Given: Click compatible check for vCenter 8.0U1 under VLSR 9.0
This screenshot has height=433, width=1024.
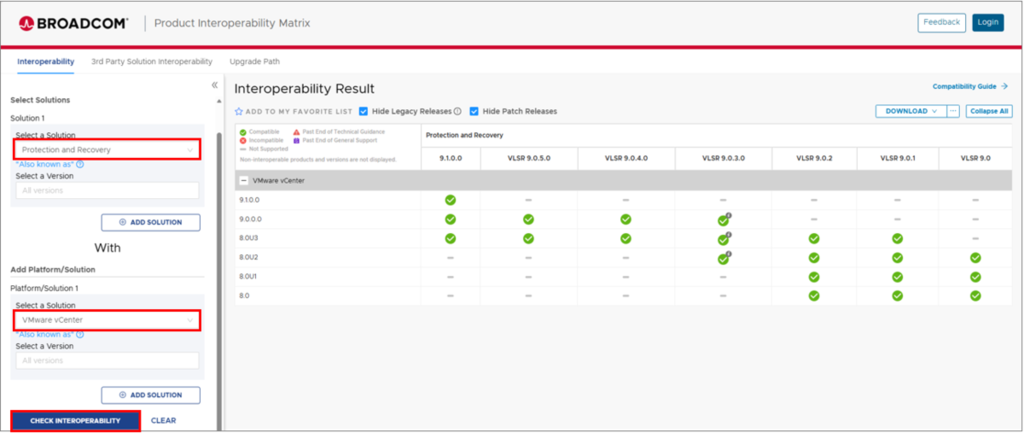Looking at the screenshot, I should [x=975, y=277].
